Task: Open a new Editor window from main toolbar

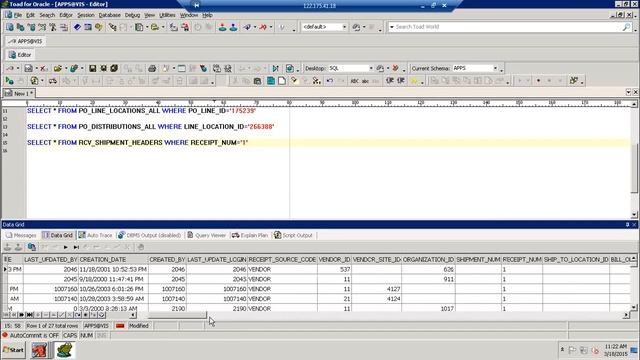Action: pyautogui.click(x=10, y=27)
